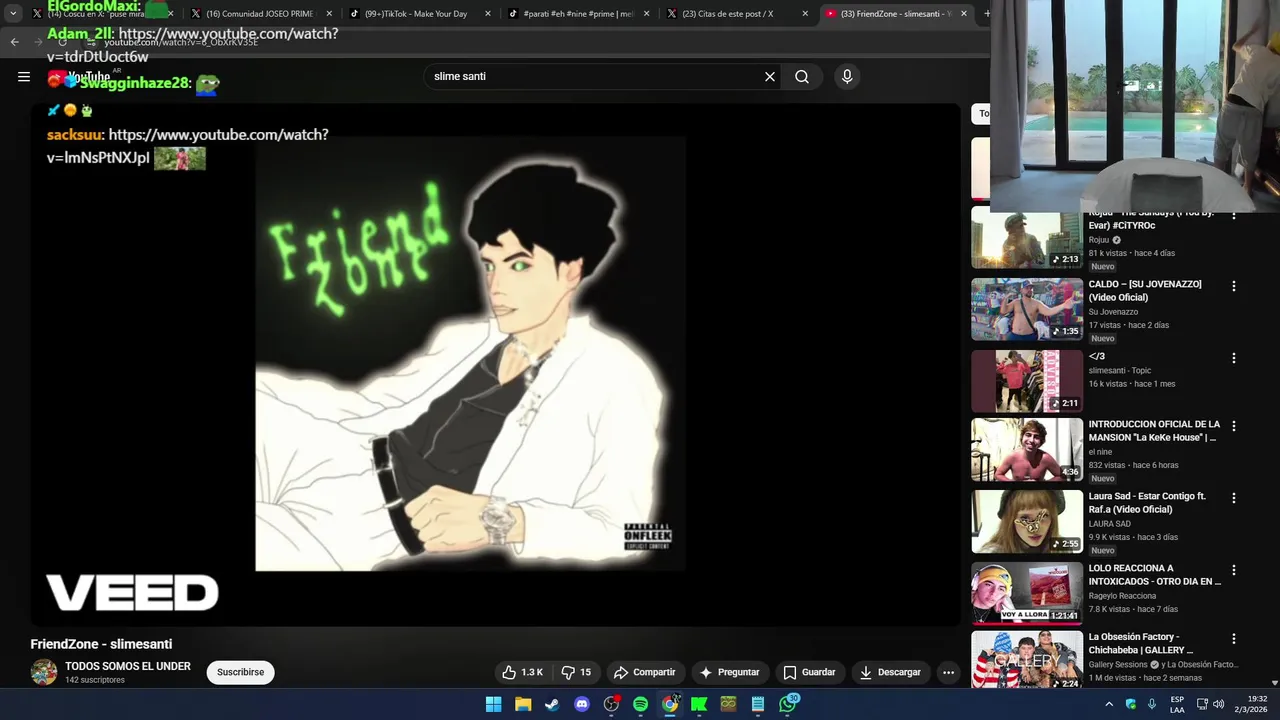Click the Guardar save button
This screenshot has height=720, width=1280.
pyautogui.click(x=809, y=672)
